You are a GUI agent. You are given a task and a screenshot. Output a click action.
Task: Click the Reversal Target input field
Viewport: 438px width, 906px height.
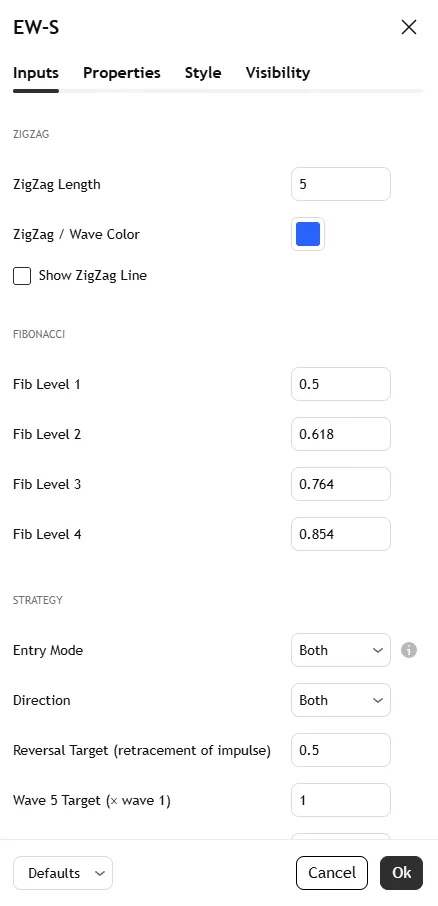pyautogui.click(x=341, y=750)
